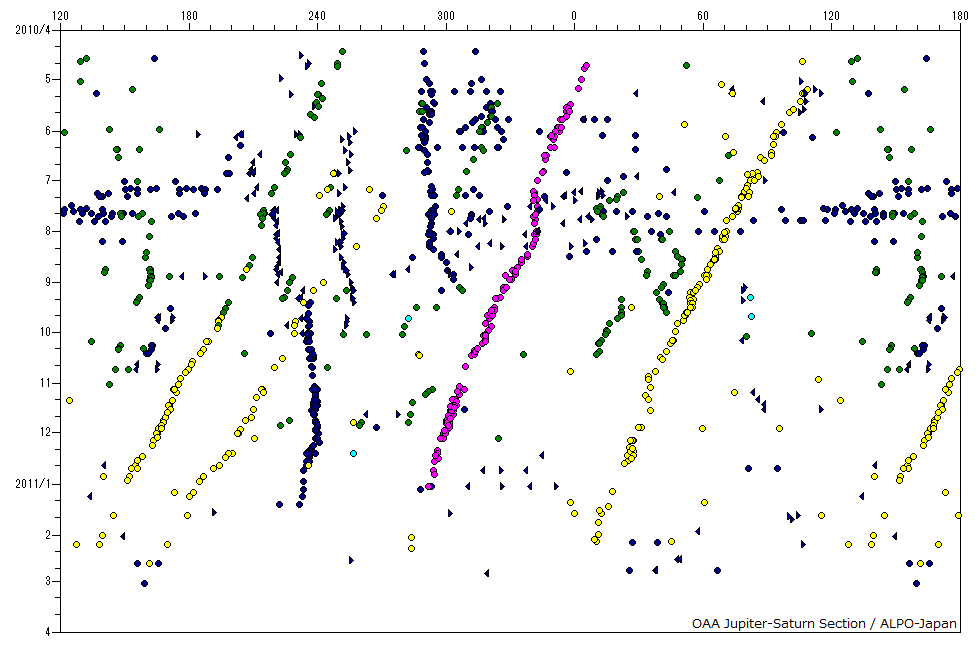Click the month "12" label on left axis

(x=45, y=432)
